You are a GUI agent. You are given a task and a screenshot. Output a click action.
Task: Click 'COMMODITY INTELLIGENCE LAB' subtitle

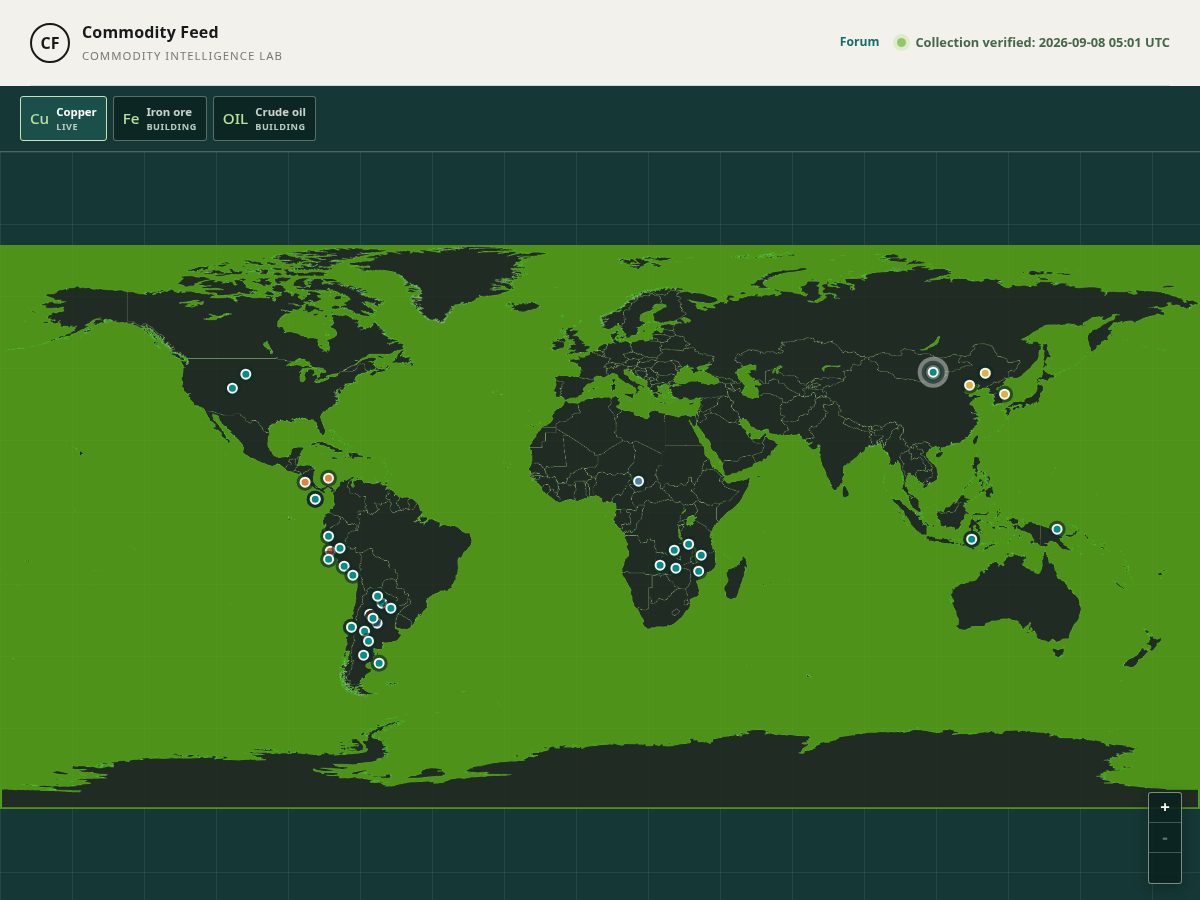[x=182, y=56]
